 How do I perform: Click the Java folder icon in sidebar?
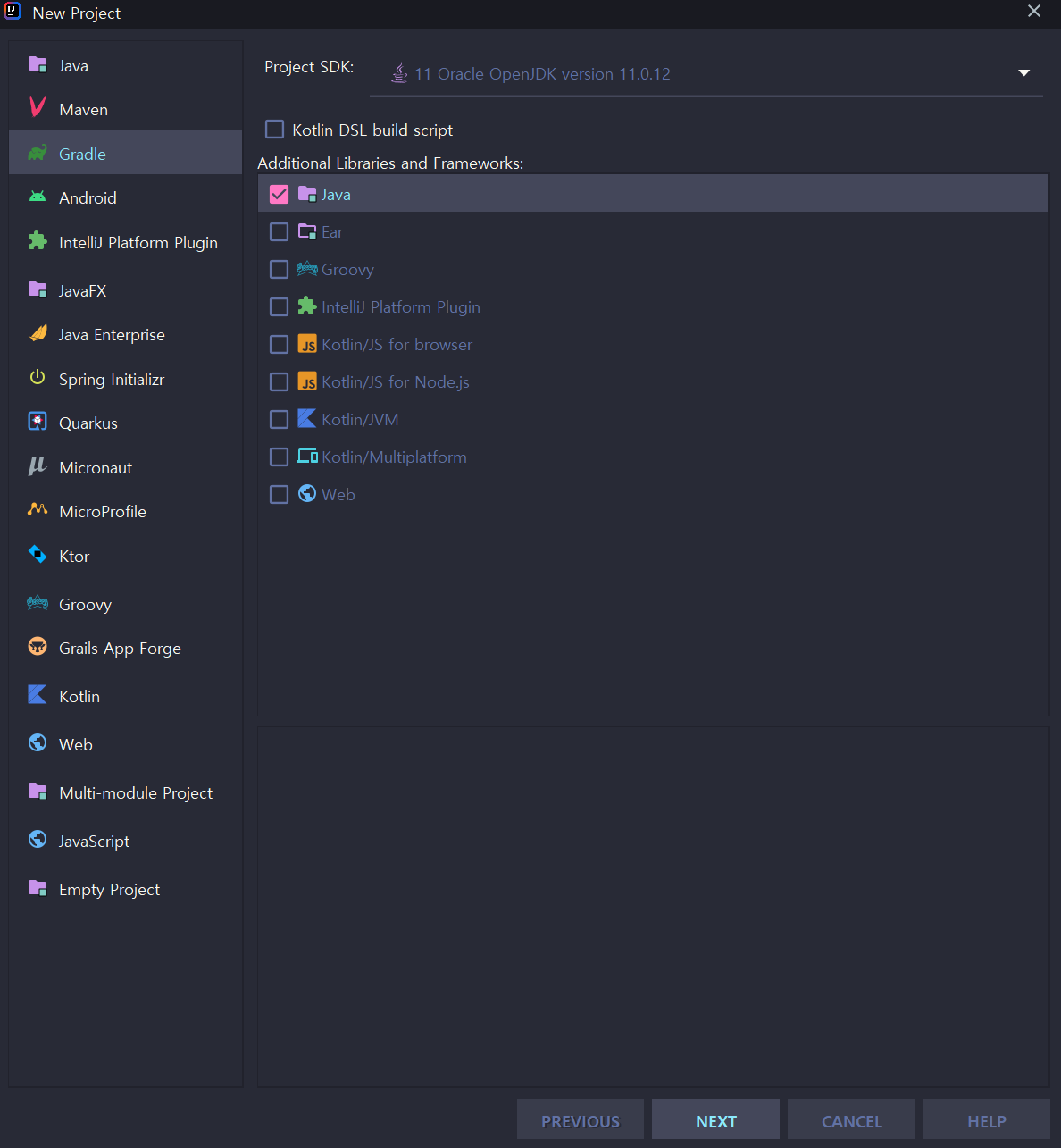coord(38,64)
